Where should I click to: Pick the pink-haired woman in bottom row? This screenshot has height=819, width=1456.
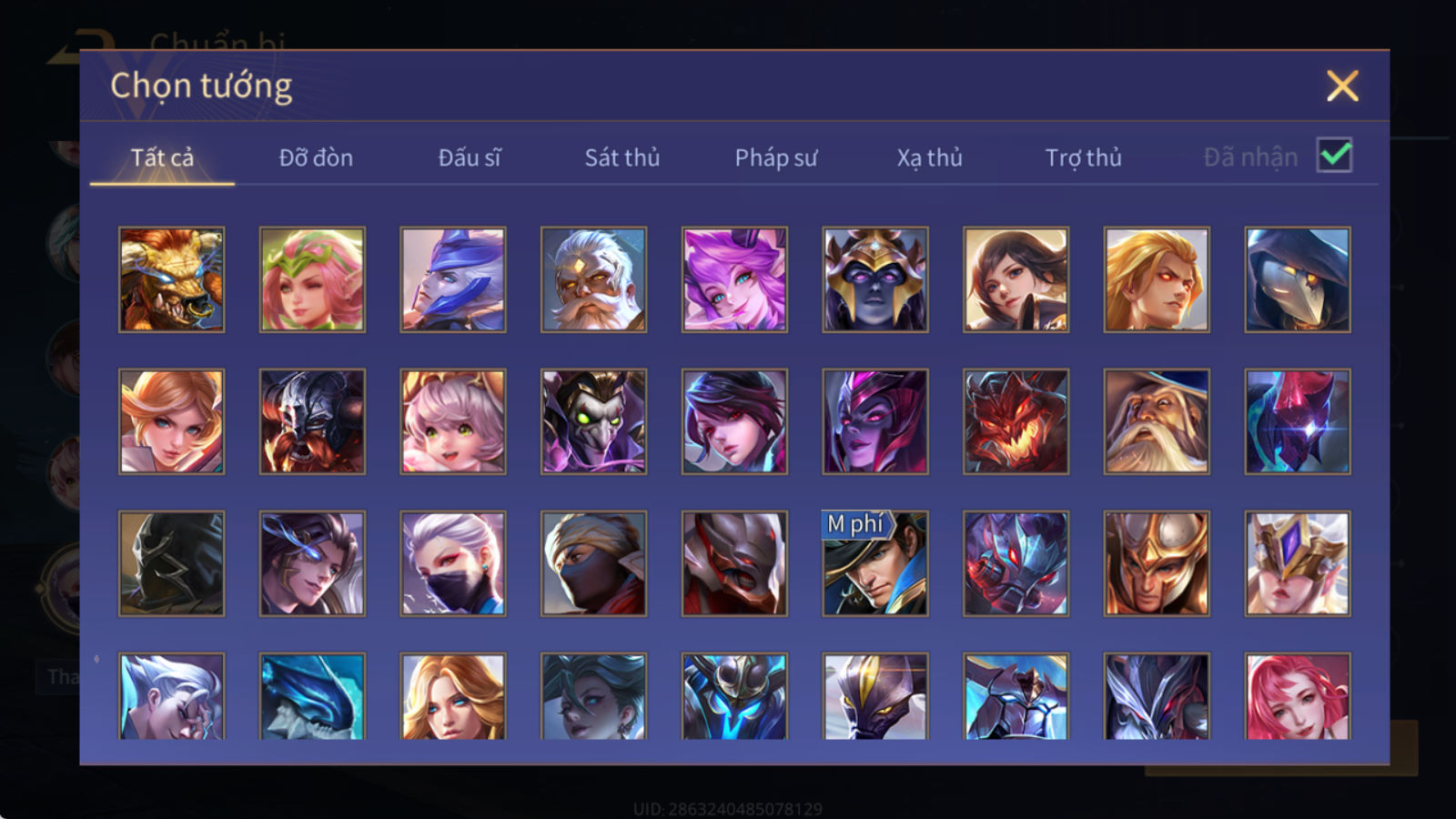point(1298,696)
